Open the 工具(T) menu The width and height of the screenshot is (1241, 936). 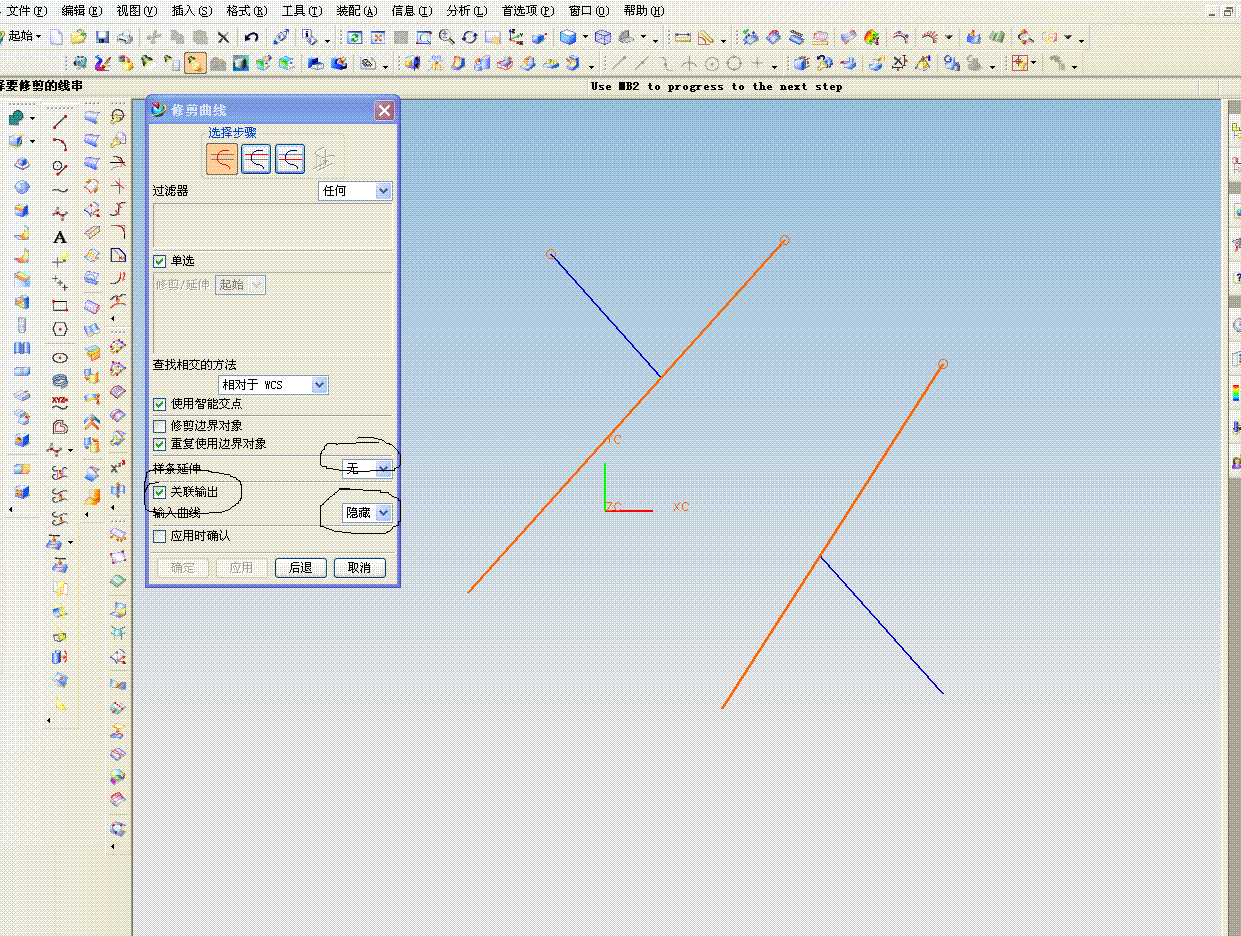coord(301,11)
